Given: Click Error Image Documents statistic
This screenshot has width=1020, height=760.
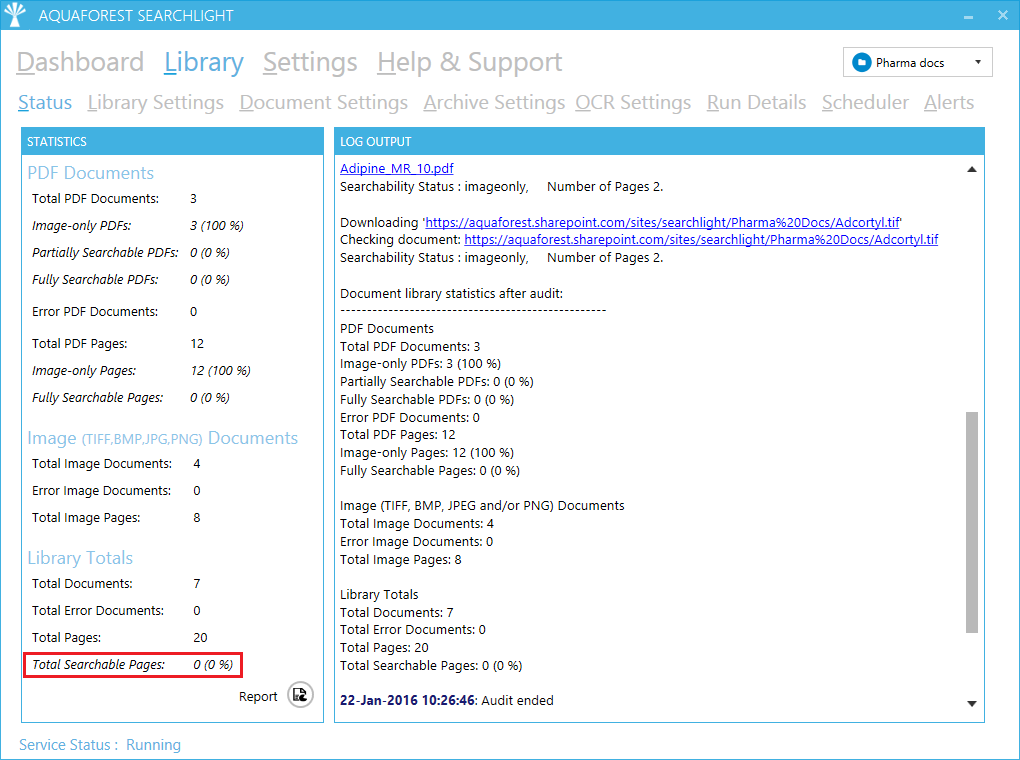Looking at the screenshot, I should [116, 491].
